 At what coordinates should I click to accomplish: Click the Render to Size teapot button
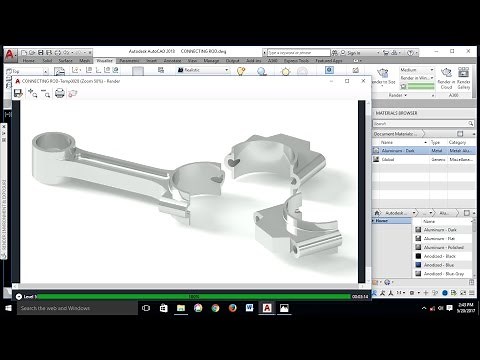383,73
